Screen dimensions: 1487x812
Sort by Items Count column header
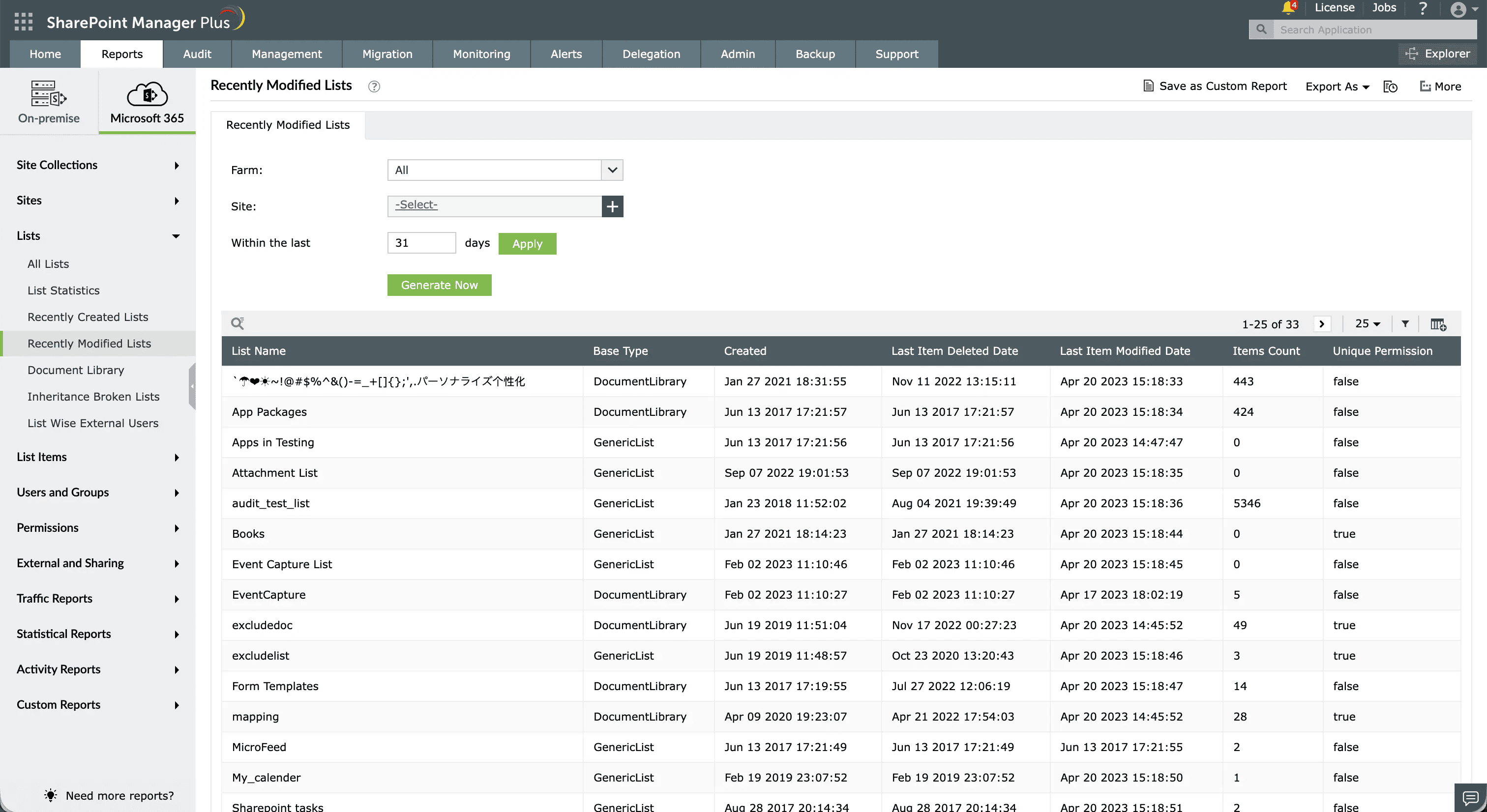[x=1266, y=351]
